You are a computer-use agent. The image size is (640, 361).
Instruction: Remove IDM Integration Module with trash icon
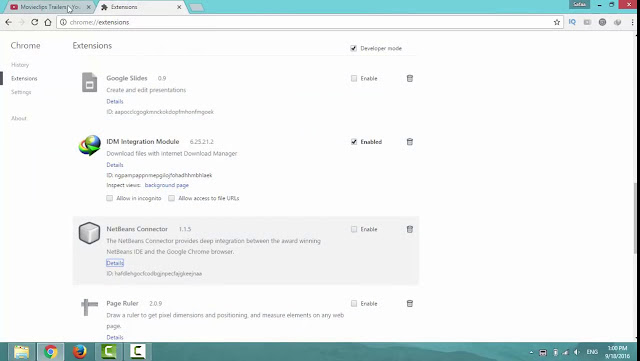pos(410,142)
